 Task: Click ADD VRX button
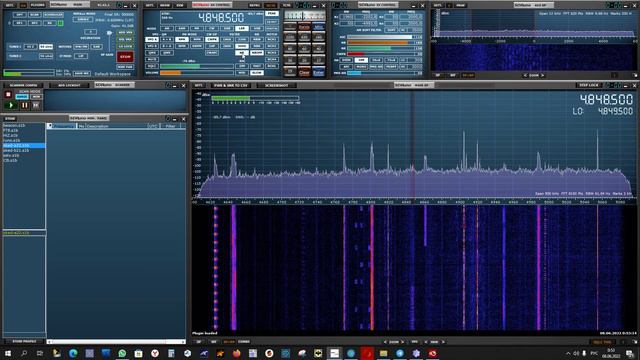pyautogui.click(x=125, y=32)
